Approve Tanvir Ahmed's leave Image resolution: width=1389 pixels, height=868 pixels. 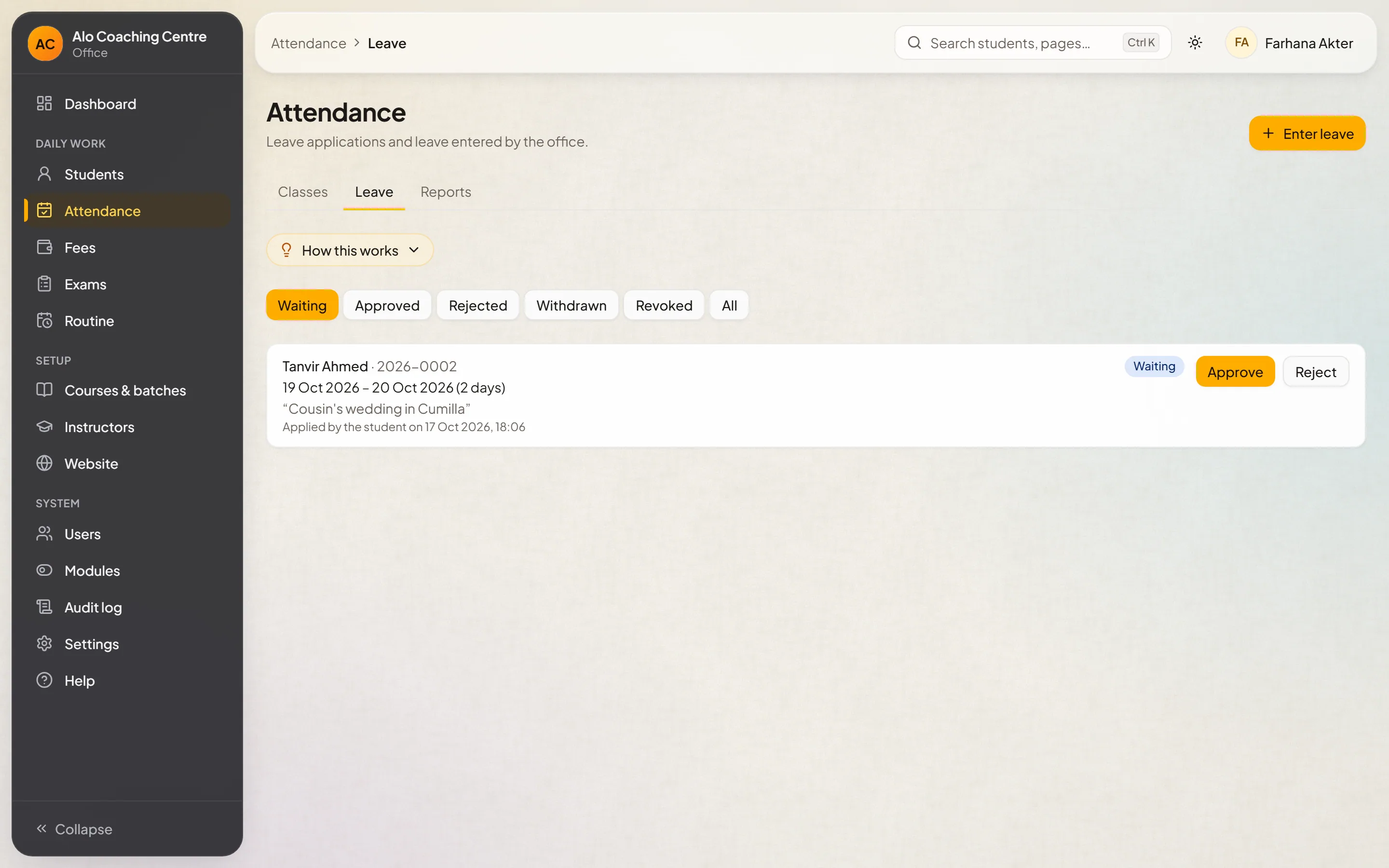[1235, 371]
